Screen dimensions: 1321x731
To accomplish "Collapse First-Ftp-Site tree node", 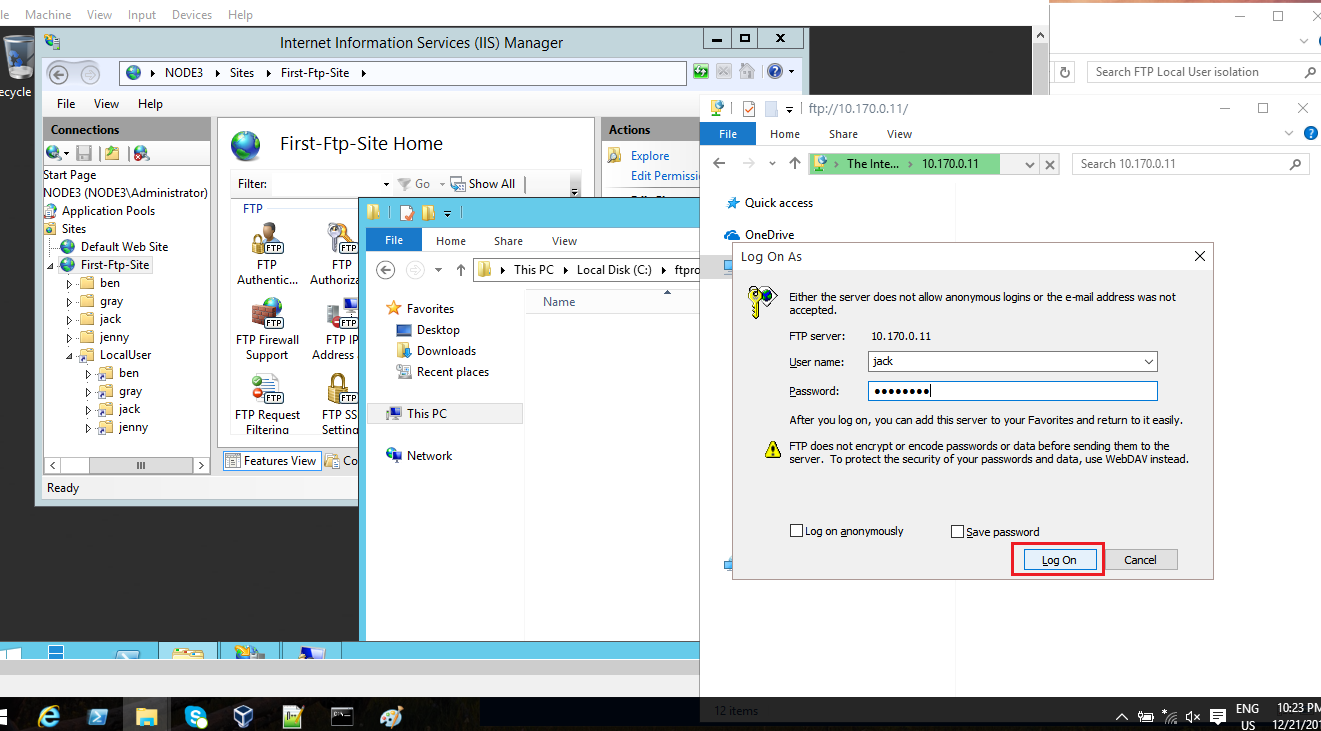I will (x=51, y=265).
